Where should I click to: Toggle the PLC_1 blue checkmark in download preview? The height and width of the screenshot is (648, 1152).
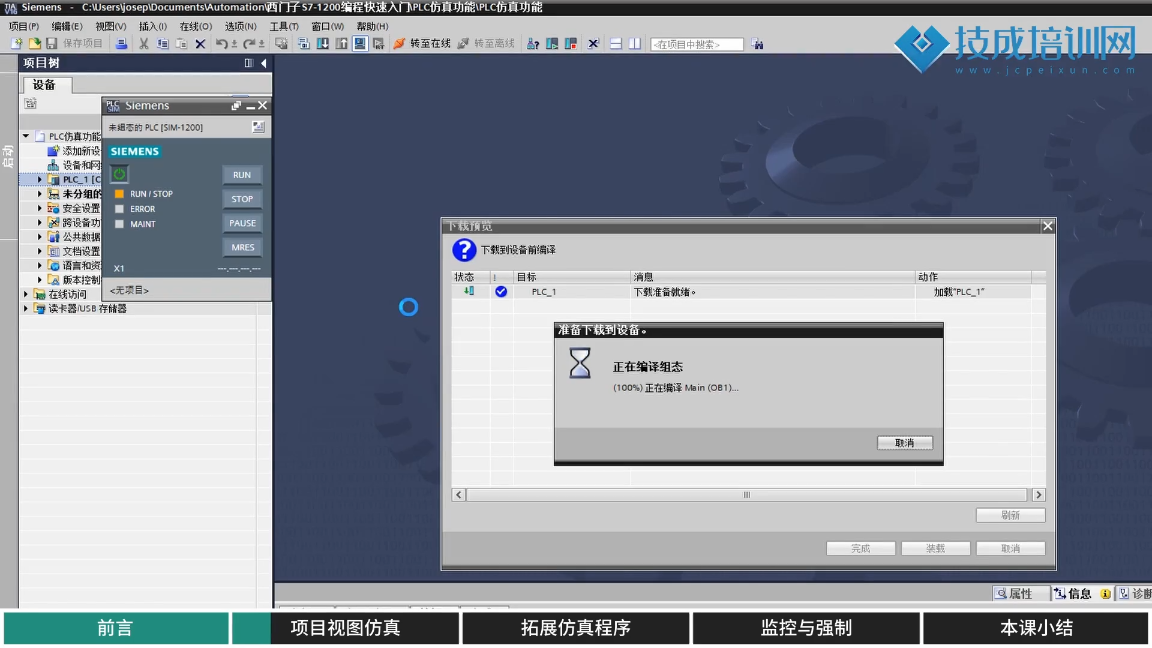click(501, 292)
